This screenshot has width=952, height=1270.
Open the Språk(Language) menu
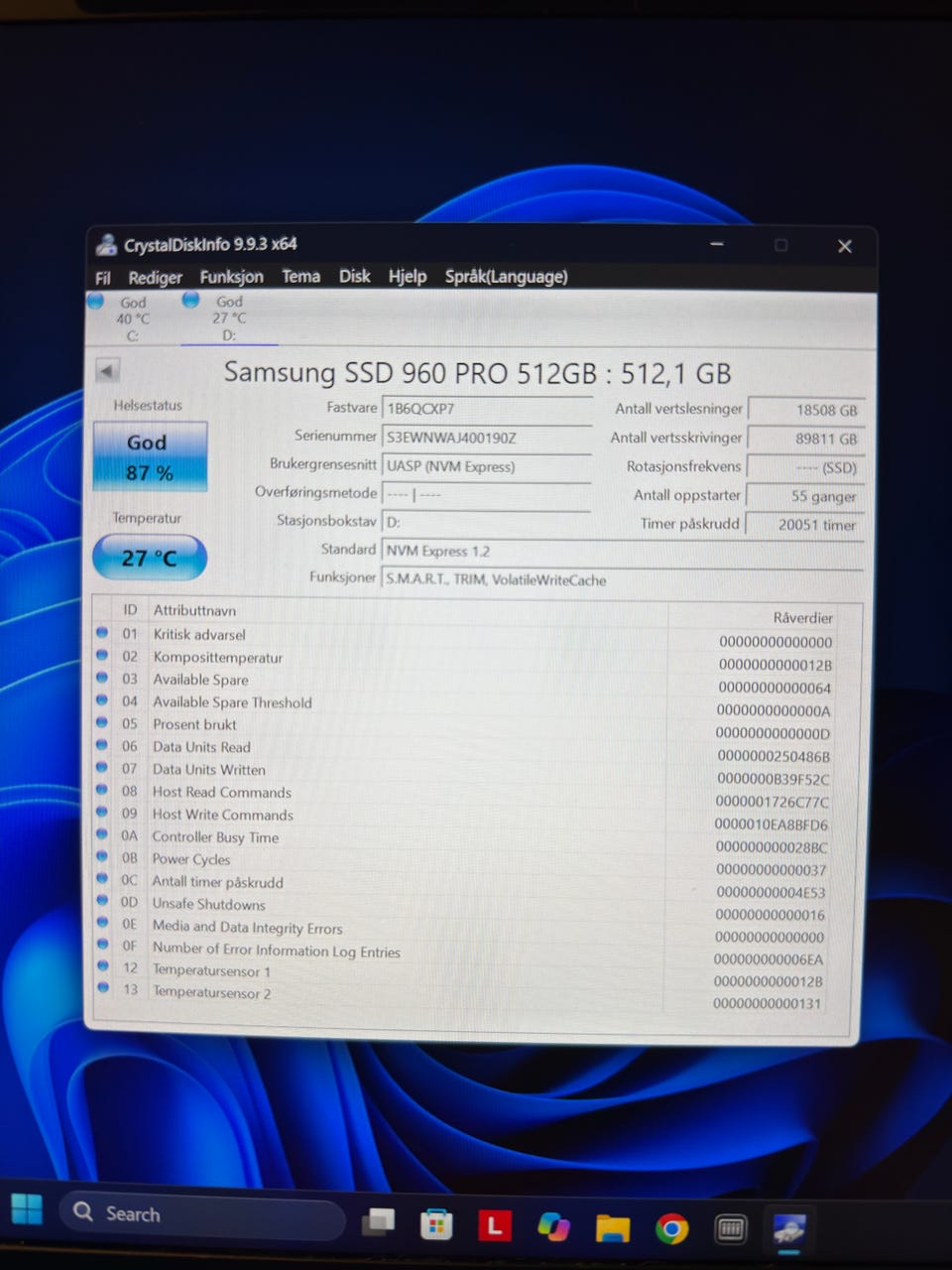coord(506,276)
